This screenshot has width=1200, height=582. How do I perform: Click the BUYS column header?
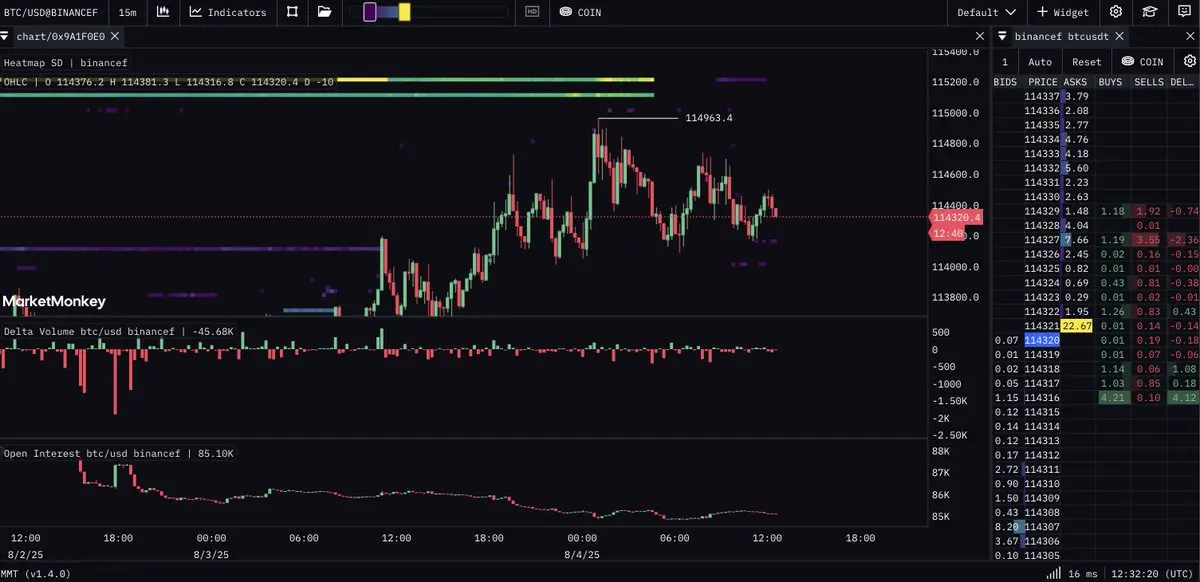click(x=1110, y=82)
